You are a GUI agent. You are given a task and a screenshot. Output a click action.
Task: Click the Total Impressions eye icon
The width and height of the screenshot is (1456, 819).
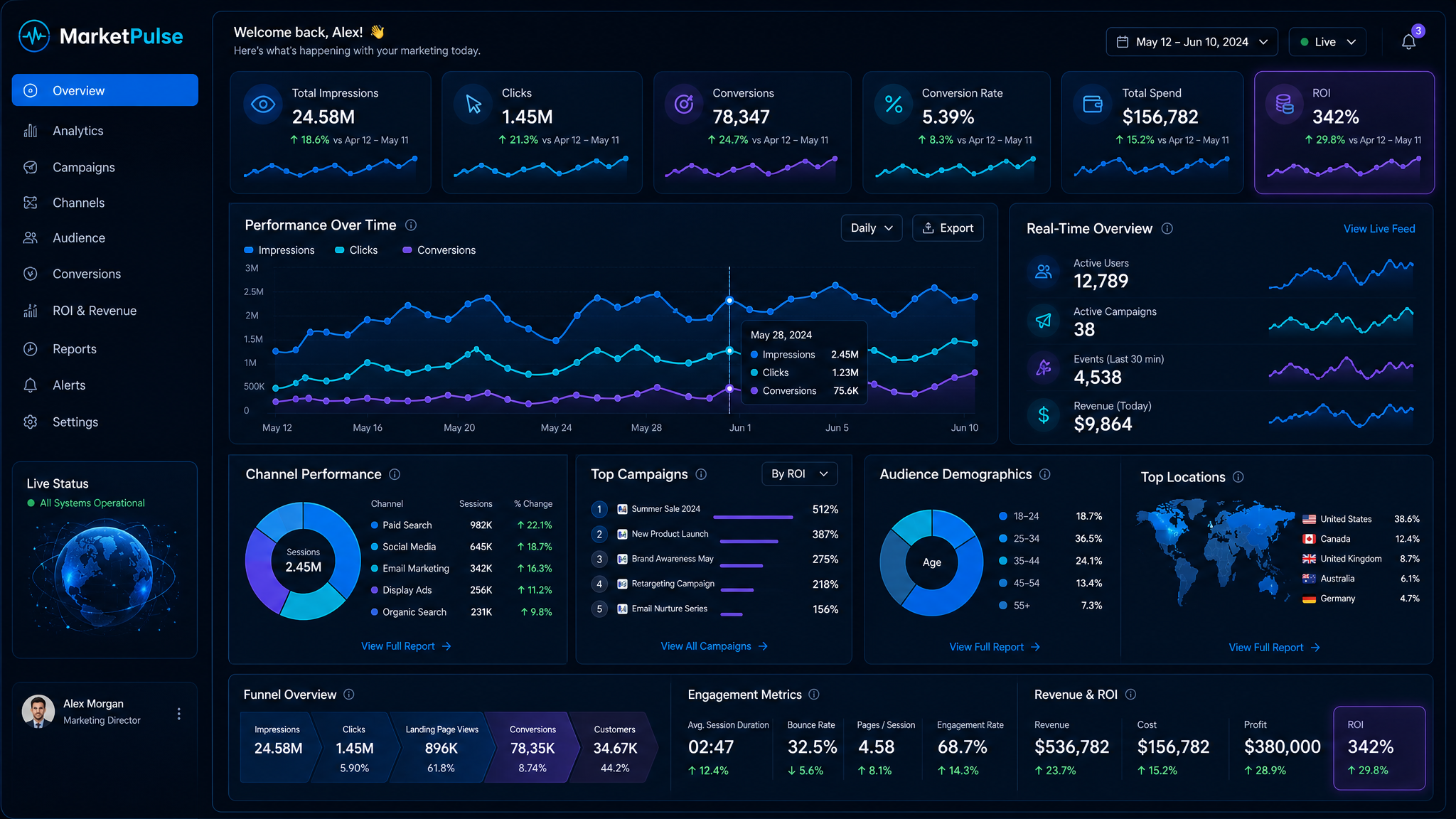pyautogui.click(x=263, y=105)
